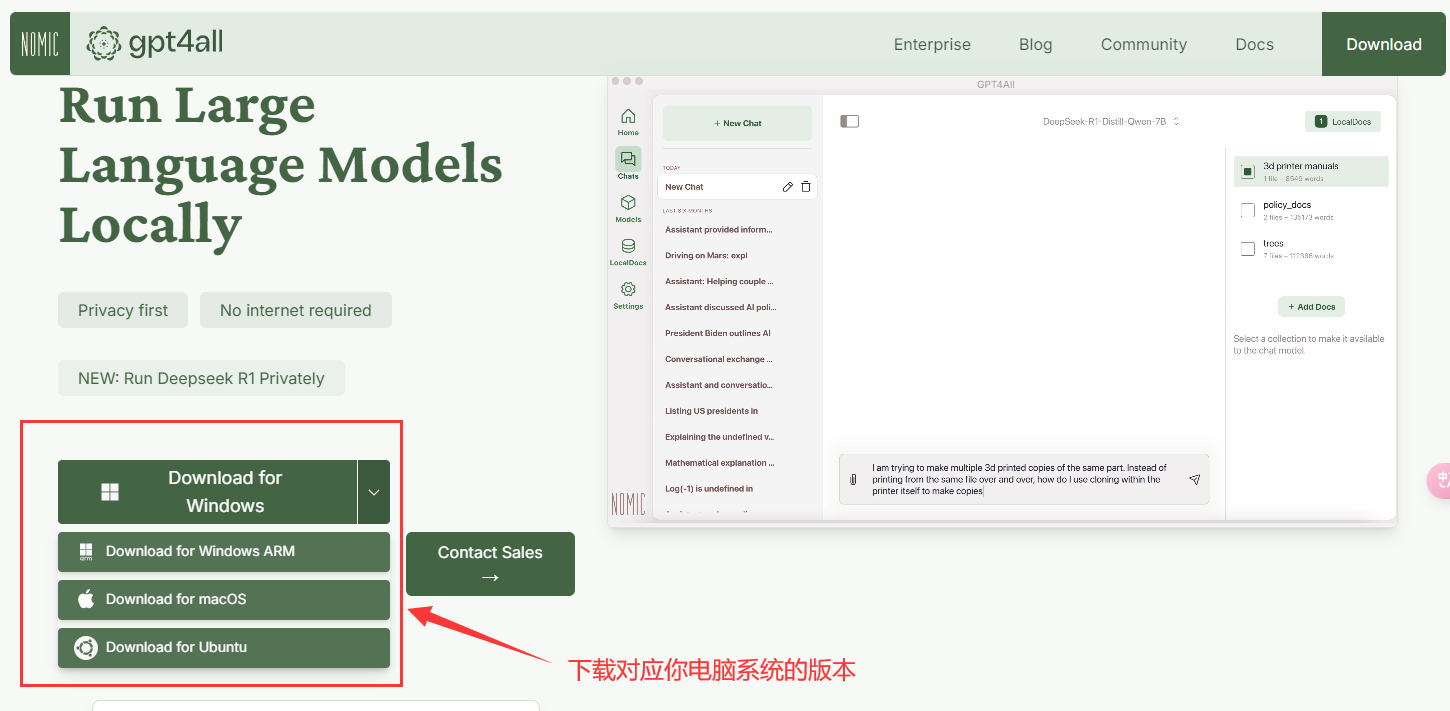
Task: Click the Contact Sales button
Action: [x=490, y=564]
